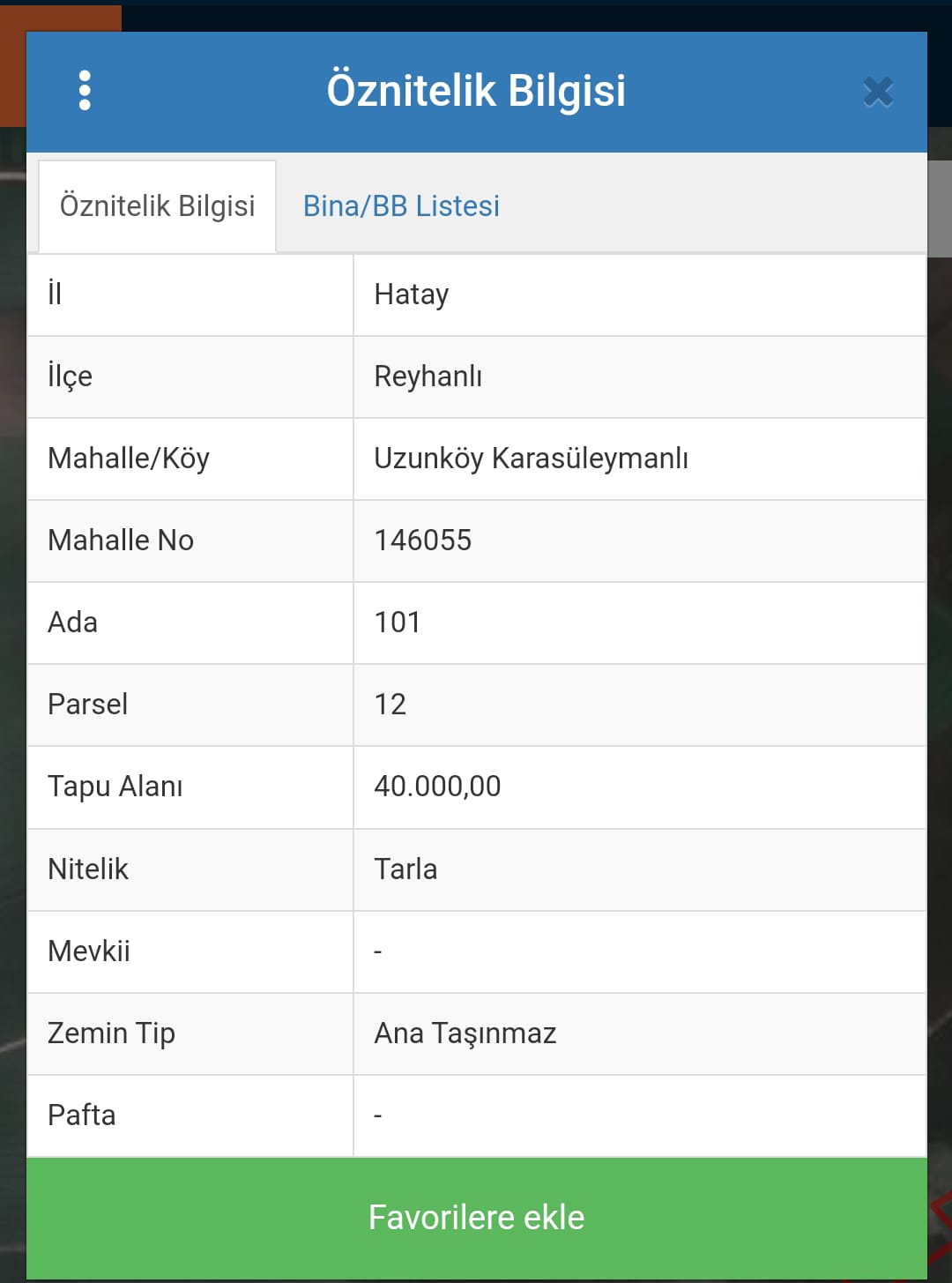The width and height of the screenshot is (952, 1283).
Task: Select the Ada value 101
Action: (x=398, y=623)
